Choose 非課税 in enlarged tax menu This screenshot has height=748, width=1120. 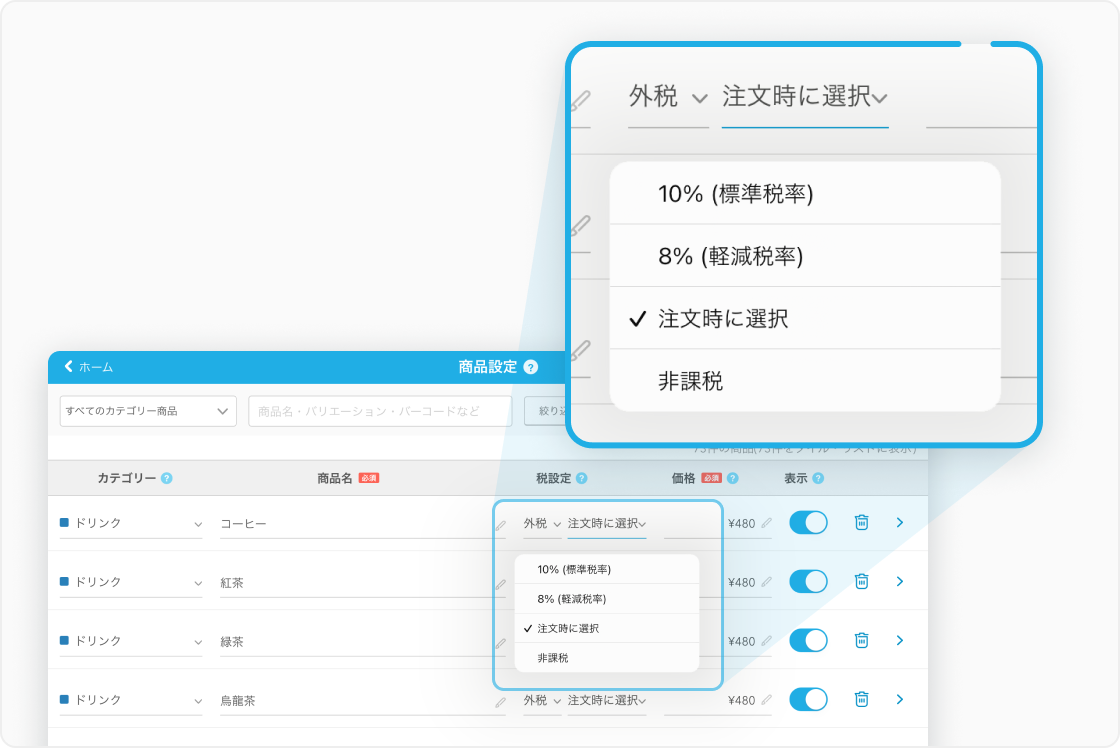[x=691, y=381]
